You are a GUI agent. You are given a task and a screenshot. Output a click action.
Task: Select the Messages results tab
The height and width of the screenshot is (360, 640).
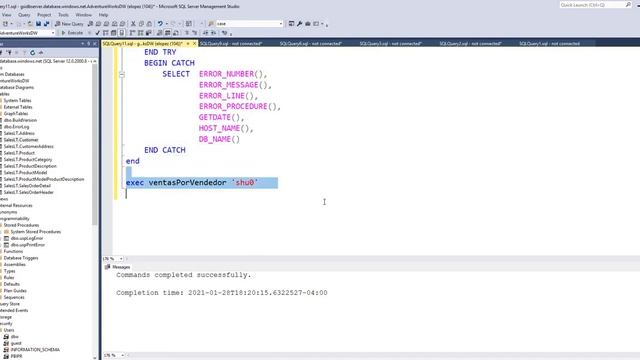click(118, 267)
